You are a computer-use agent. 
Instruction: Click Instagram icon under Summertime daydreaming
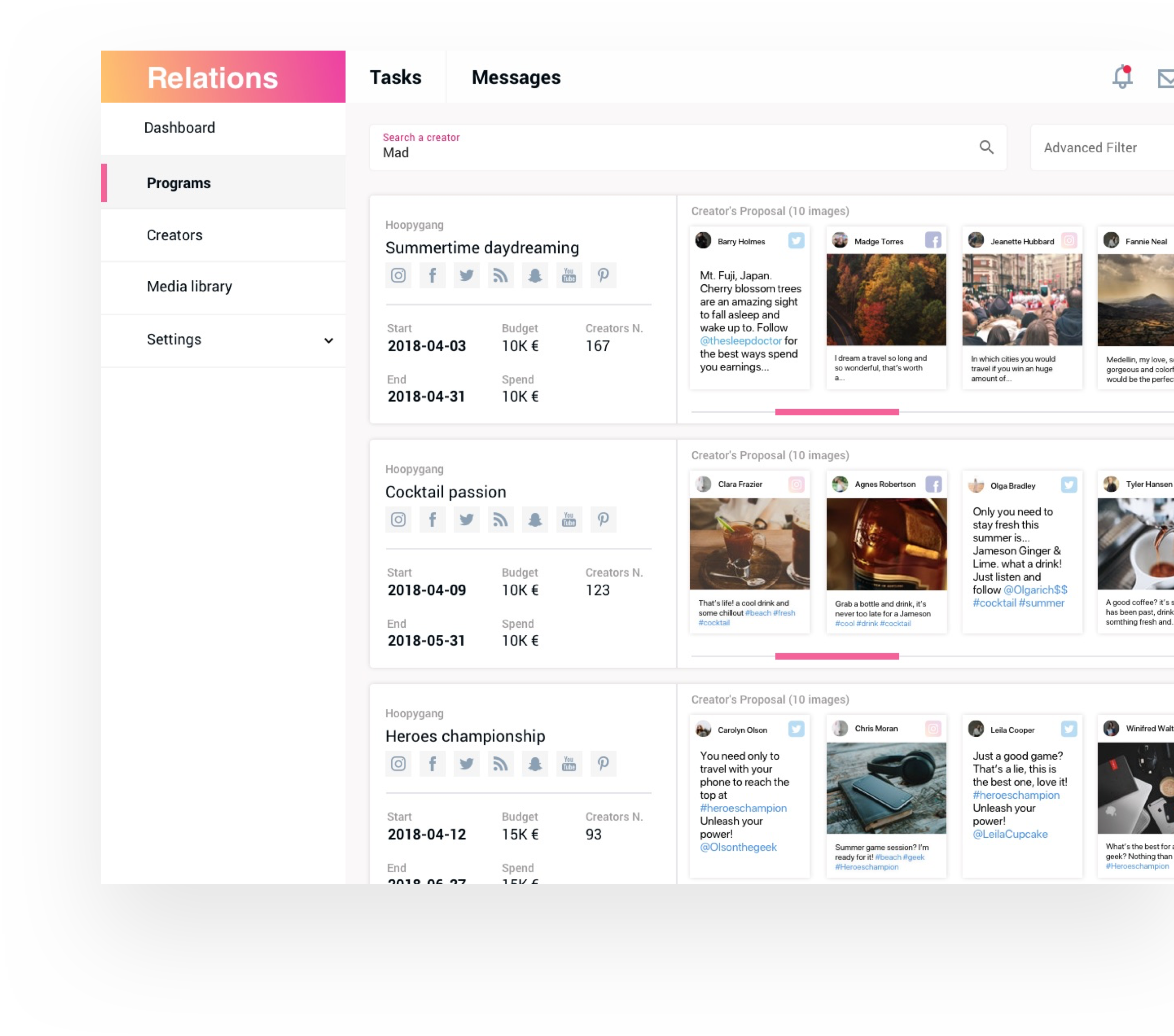pos(398,276)
